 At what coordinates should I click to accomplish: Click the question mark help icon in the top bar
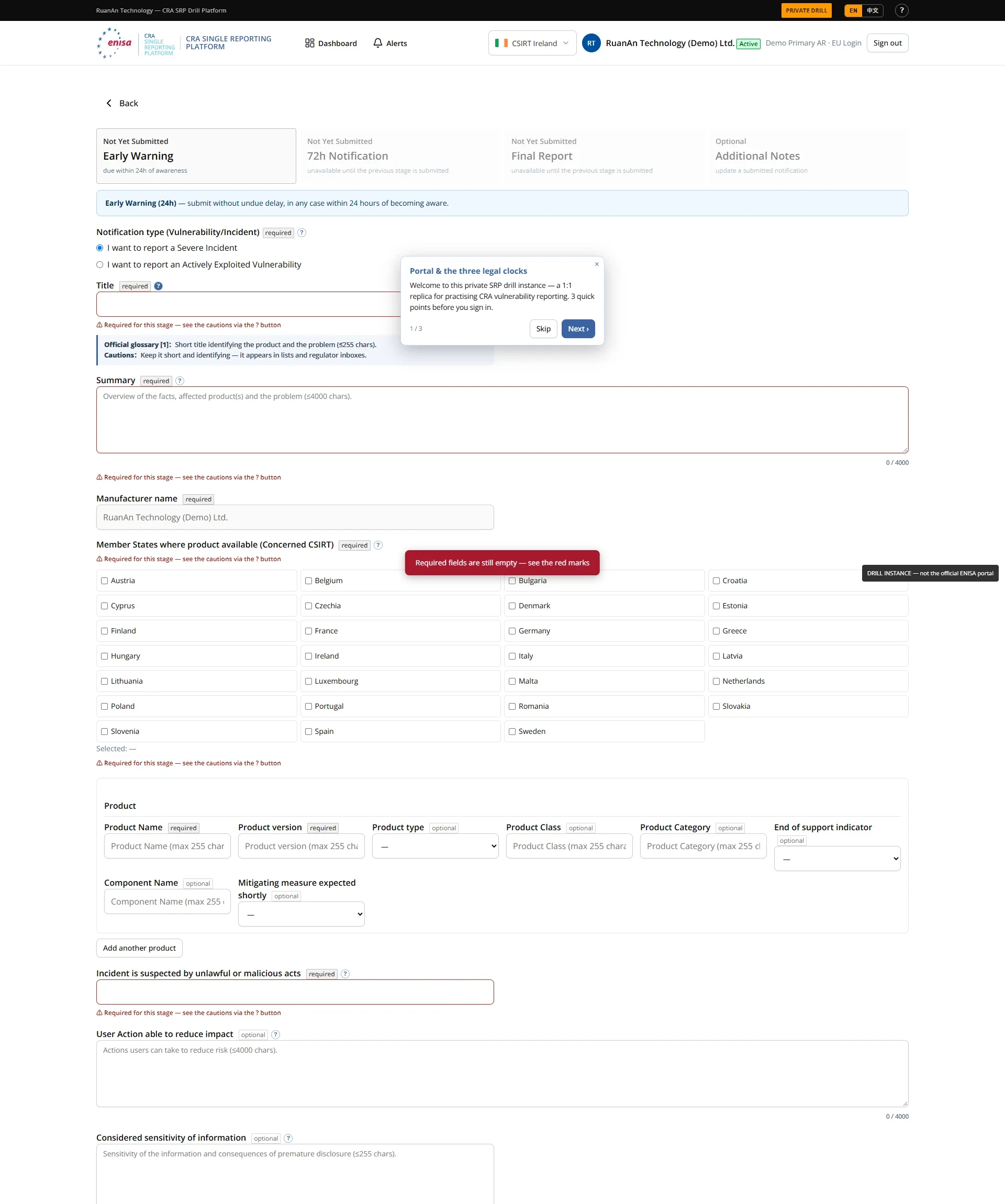point(901,10)
